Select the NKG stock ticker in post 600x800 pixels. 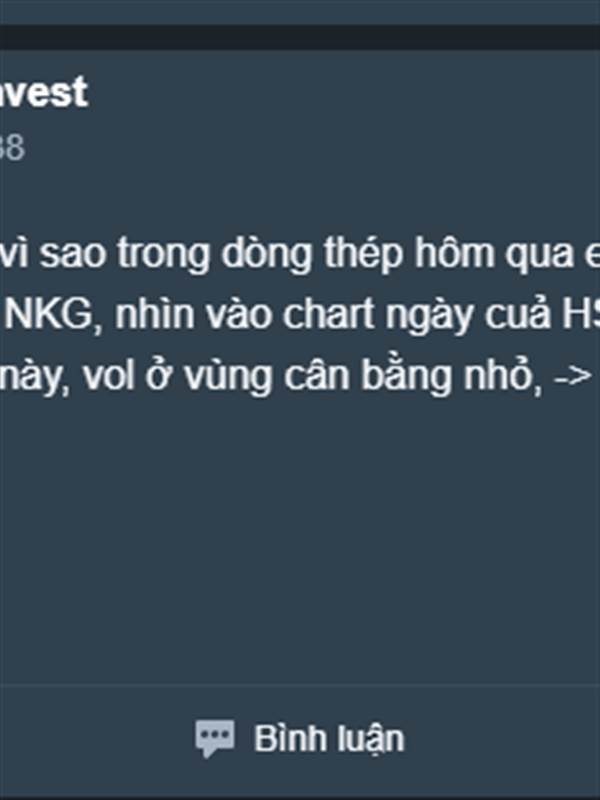click(51, 314)
